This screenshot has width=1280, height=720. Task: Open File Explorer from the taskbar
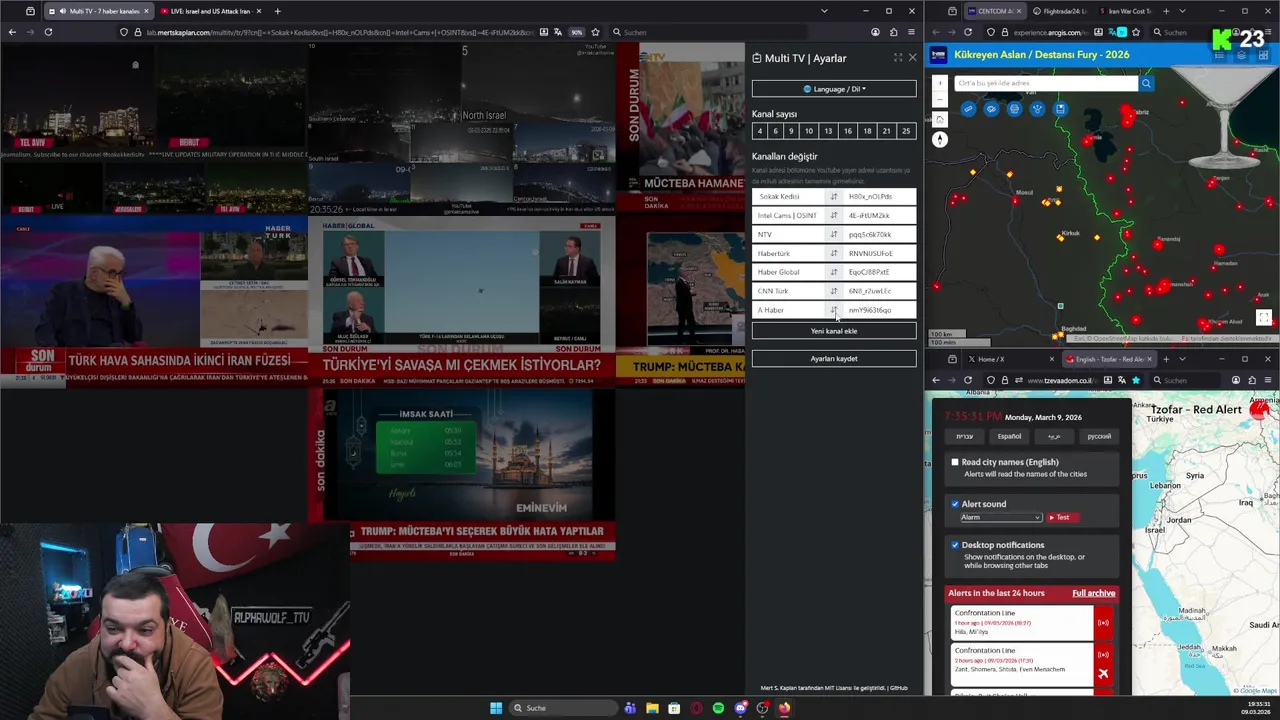(652, 708)
